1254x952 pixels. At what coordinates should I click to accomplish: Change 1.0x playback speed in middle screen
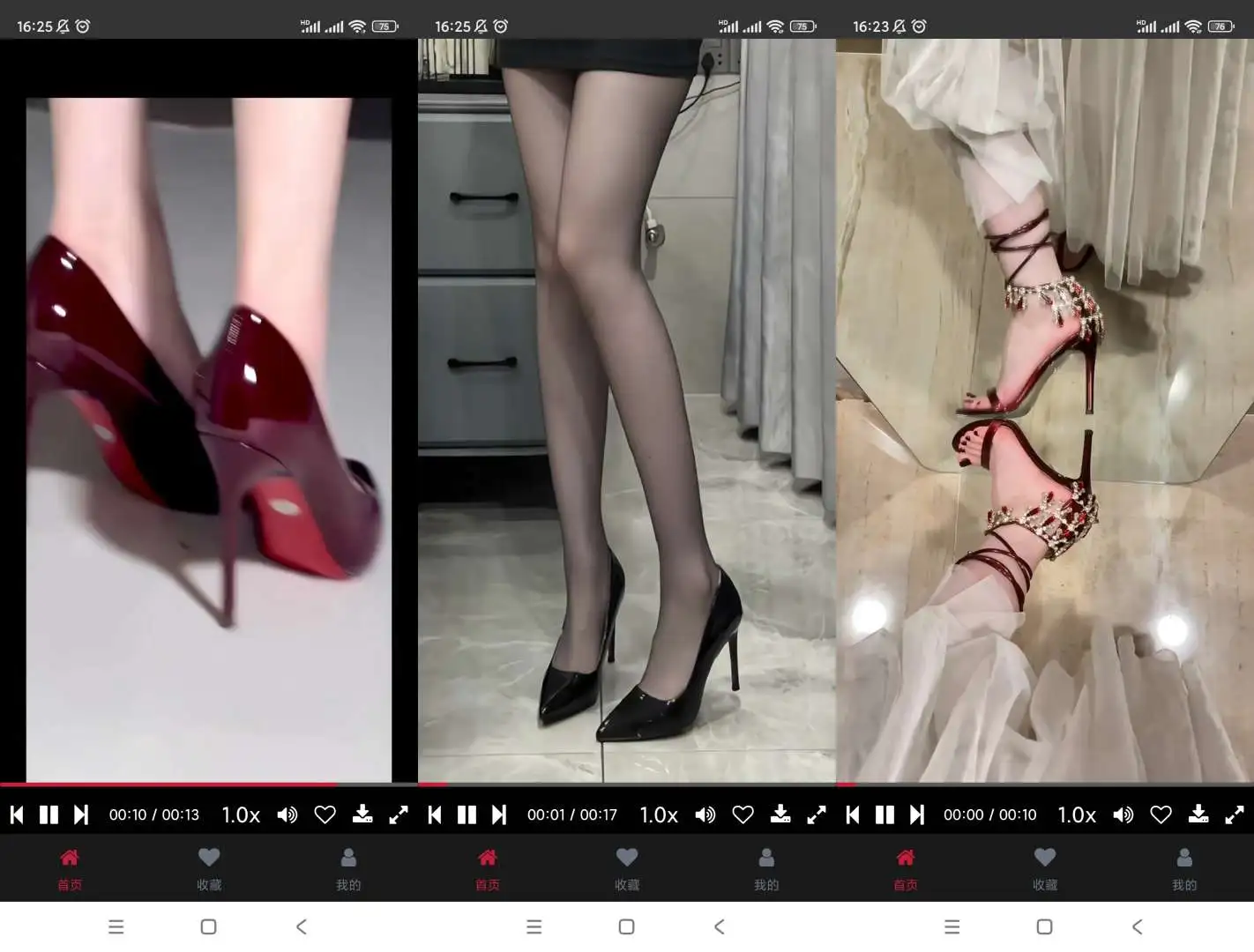[x=659, y=814]
